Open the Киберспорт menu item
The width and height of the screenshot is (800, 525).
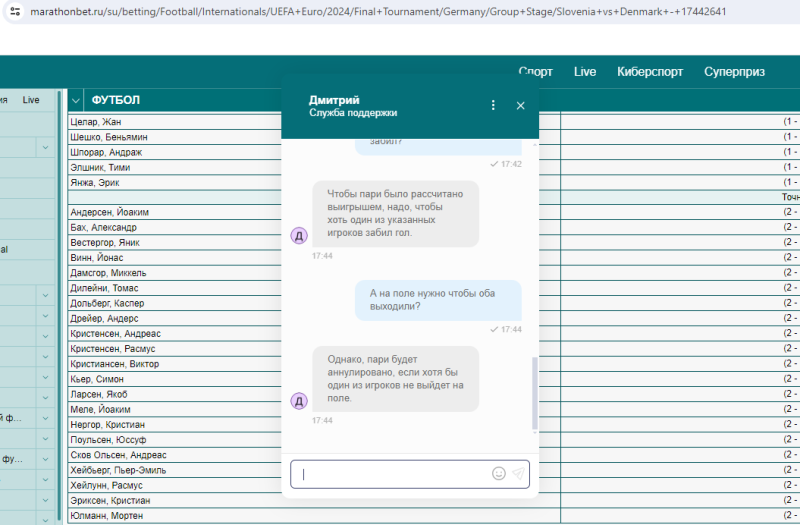click(x=650, y=72)
